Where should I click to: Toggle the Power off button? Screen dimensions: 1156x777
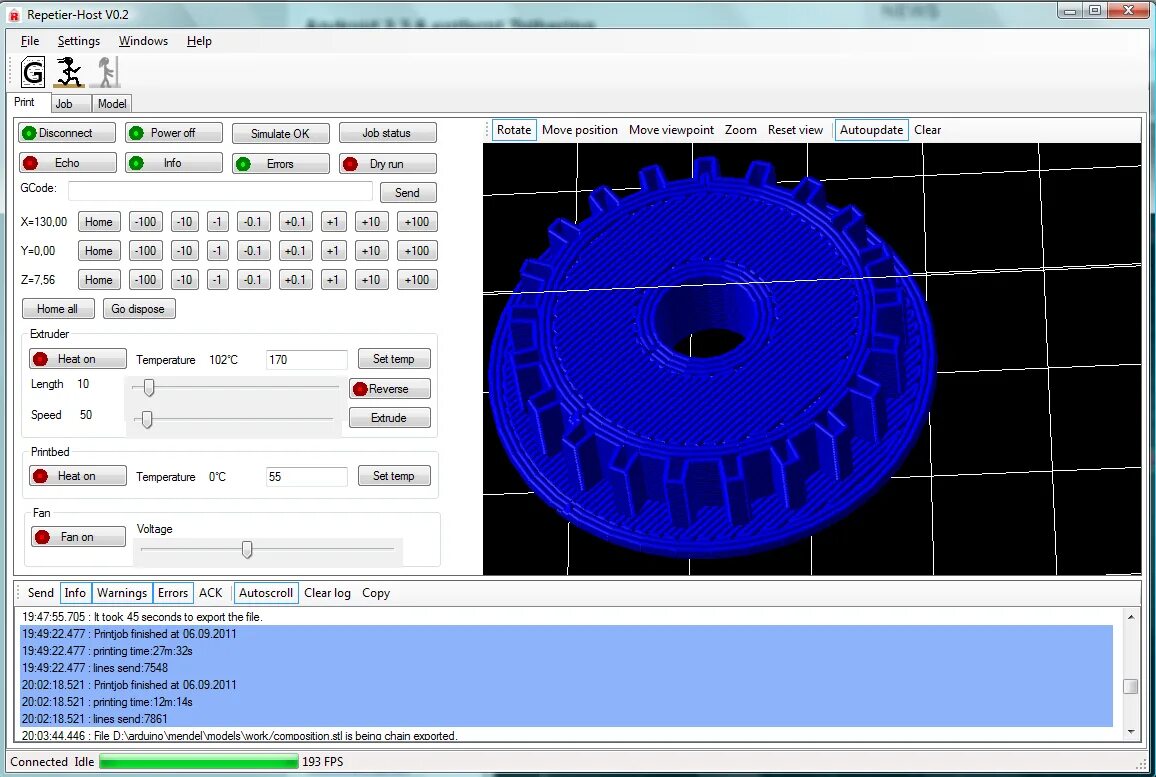(x=173, y=133)
